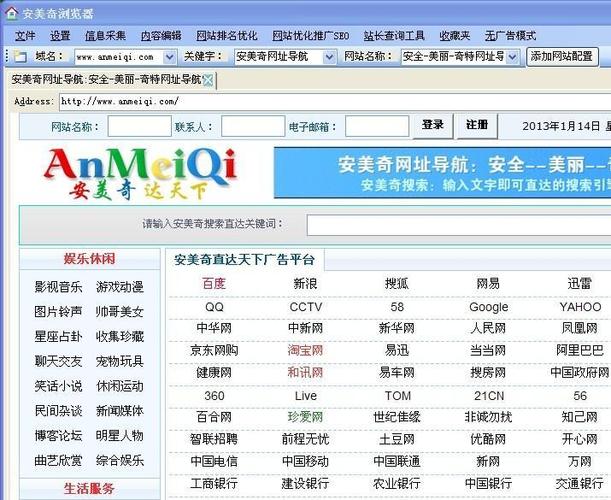611x500 pixels.
Task: Open the 搜狐 link
Action: pos(397,283)
